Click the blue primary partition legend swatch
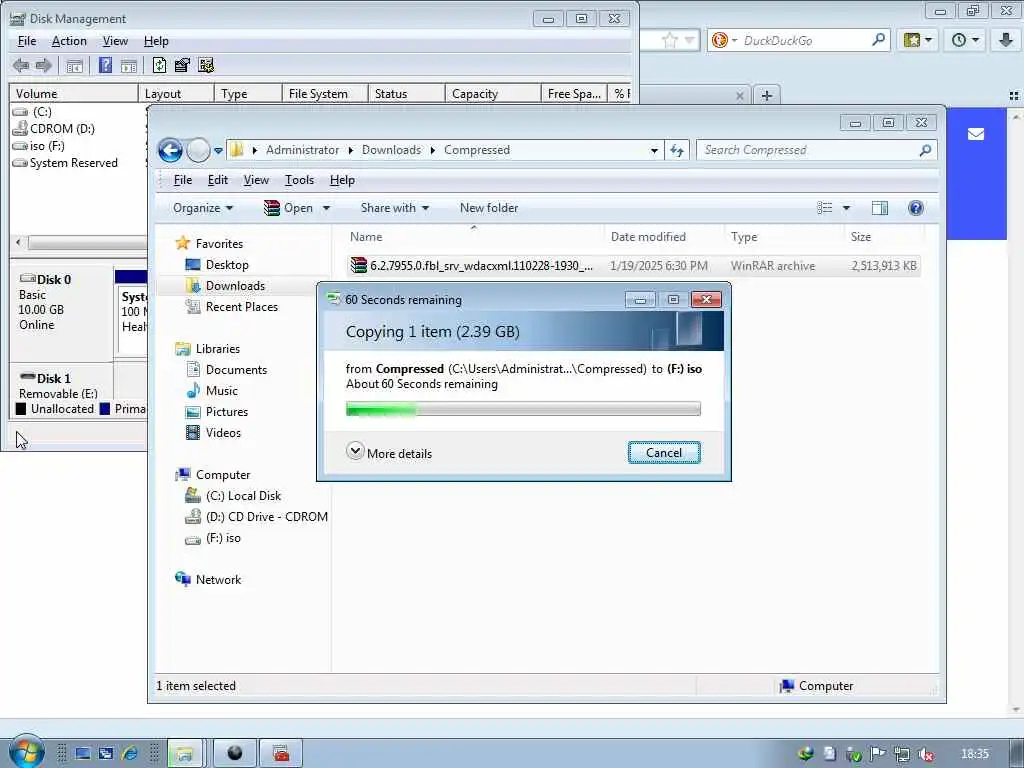This screenshot has height=768, width=1024. [x=104, y=409]
